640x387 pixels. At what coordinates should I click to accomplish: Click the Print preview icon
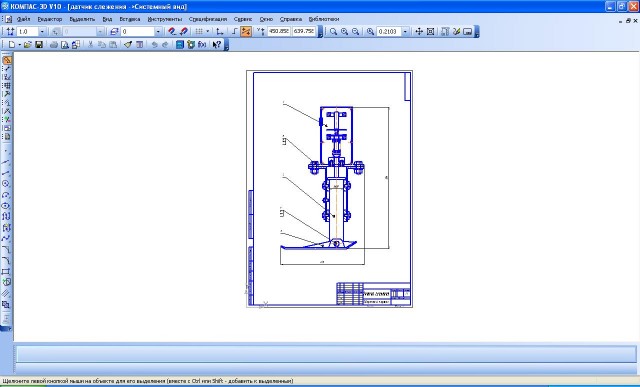tap(64, 44)
